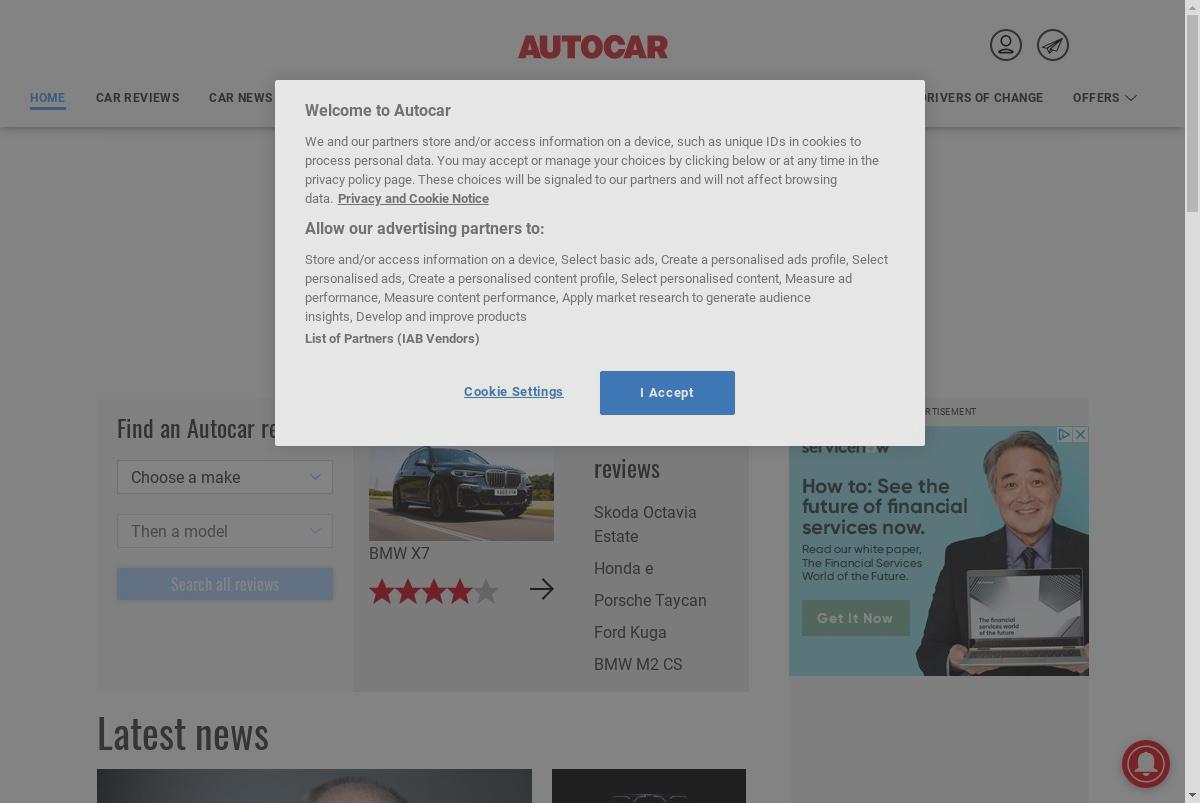Click the Autocar logo
This screenshot has height=803, width=1200.
593,46
